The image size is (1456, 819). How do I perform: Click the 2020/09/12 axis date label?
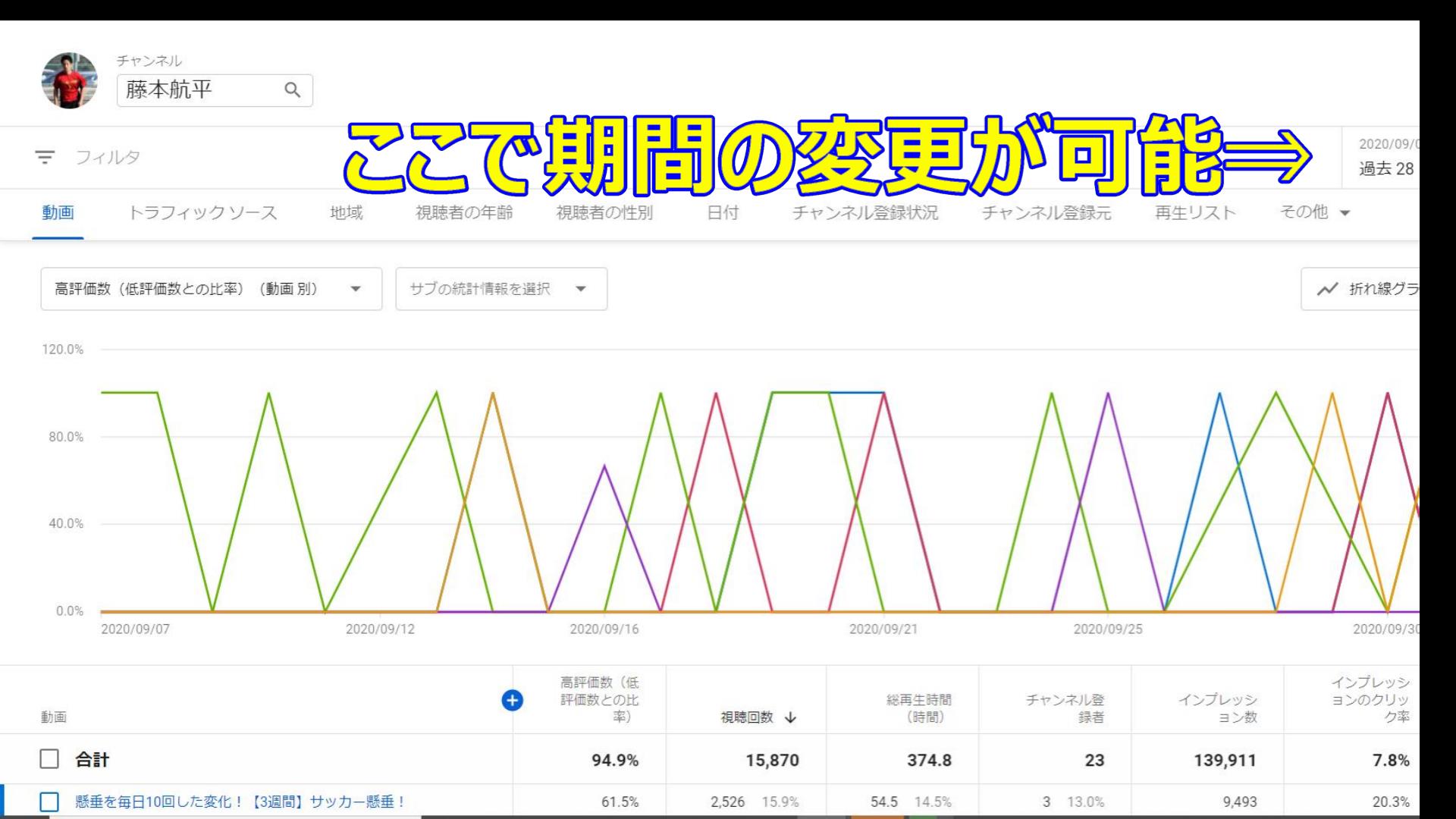click(380, 629)
